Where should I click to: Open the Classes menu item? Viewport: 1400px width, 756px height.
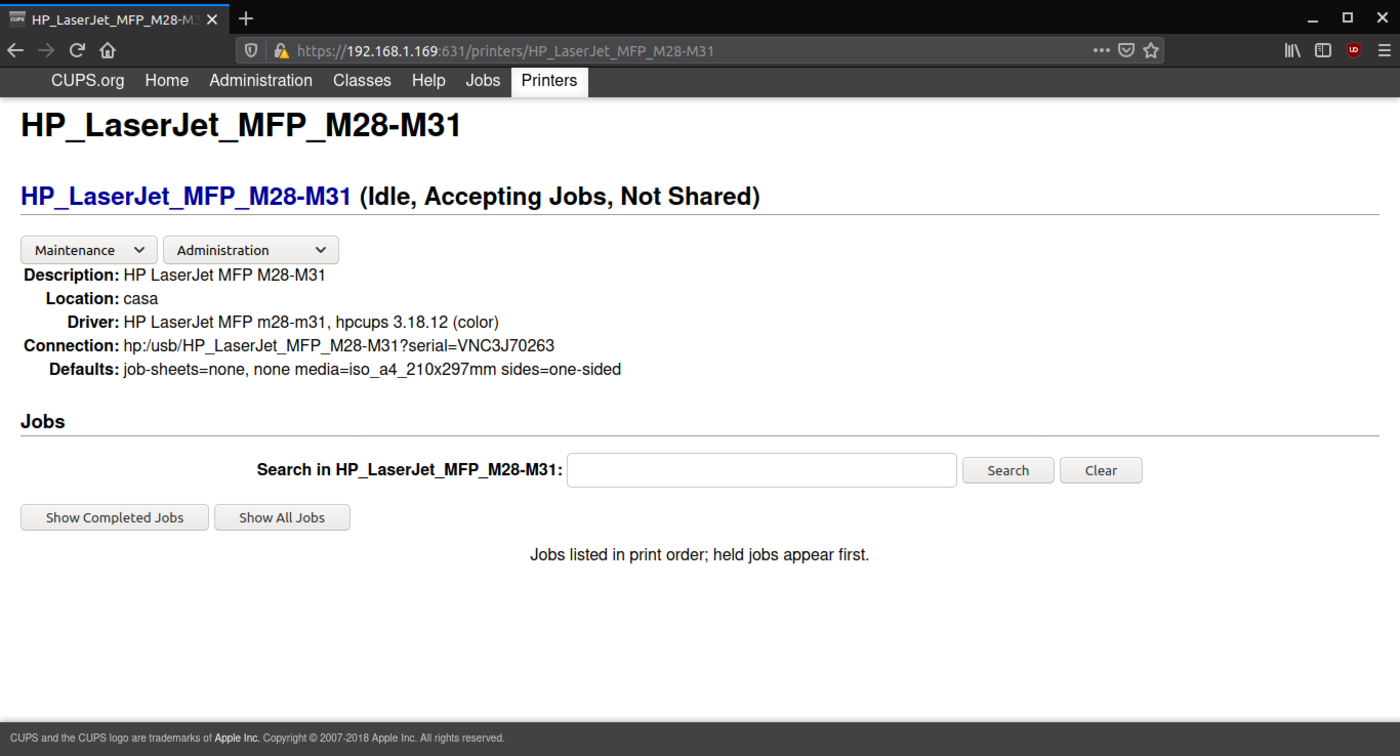362,81
